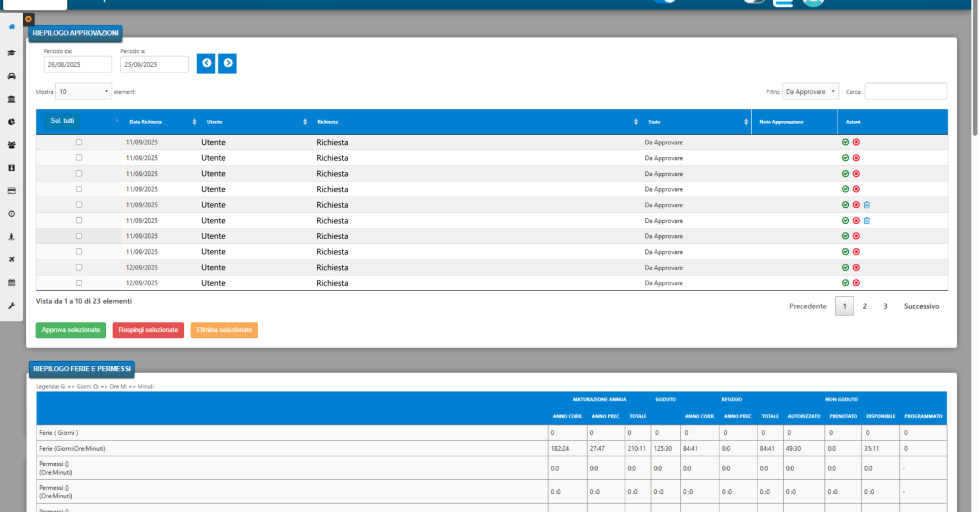
Task: Open the pie chart sidebar icon
Action: pos(11,123)
